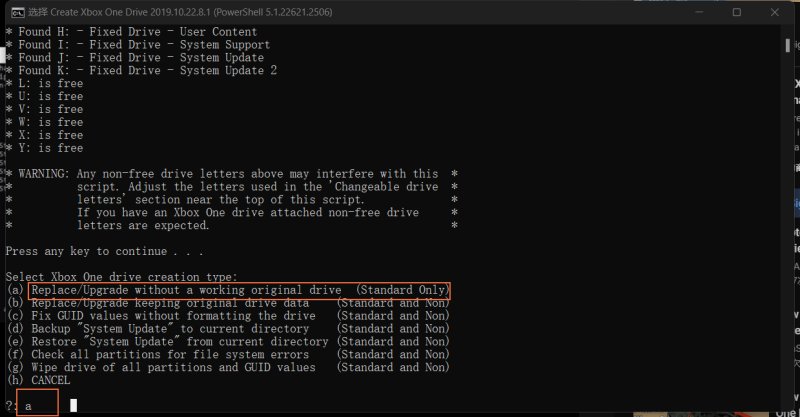Click the "Select Xbox One drive creation type" heading
The image size is (800, 417).
tap(122, 277)
